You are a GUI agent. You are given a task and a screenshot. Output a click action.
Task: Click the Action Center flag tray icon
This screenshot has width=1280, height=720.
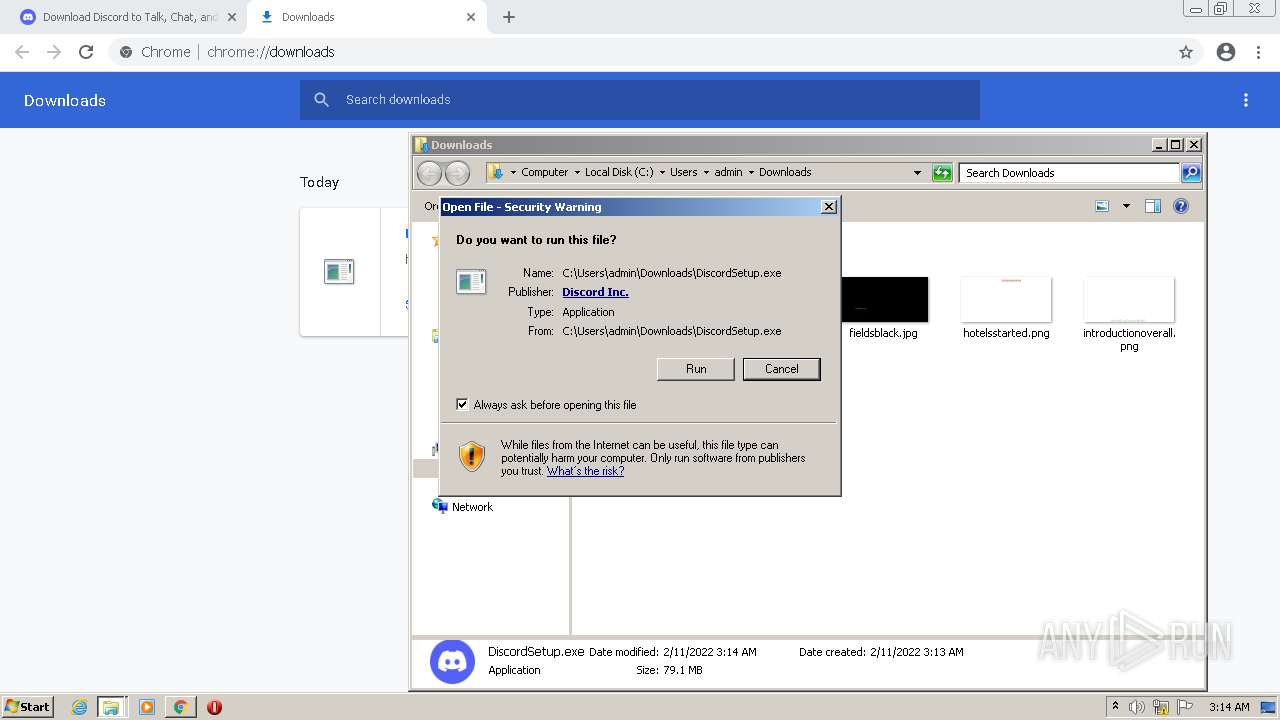tap(1185, 707)
